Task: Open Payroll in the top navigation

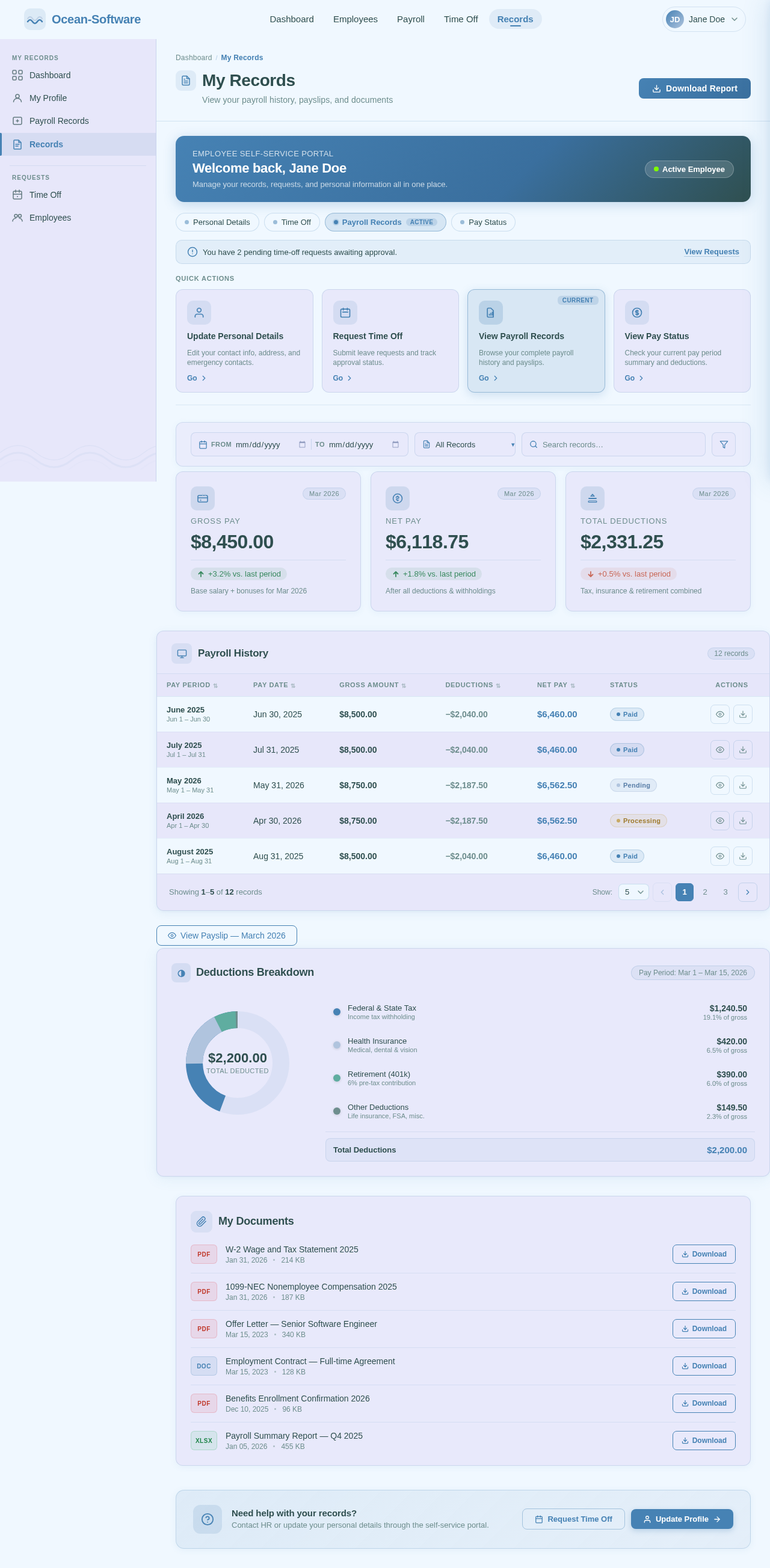Action: click(410, 19)
